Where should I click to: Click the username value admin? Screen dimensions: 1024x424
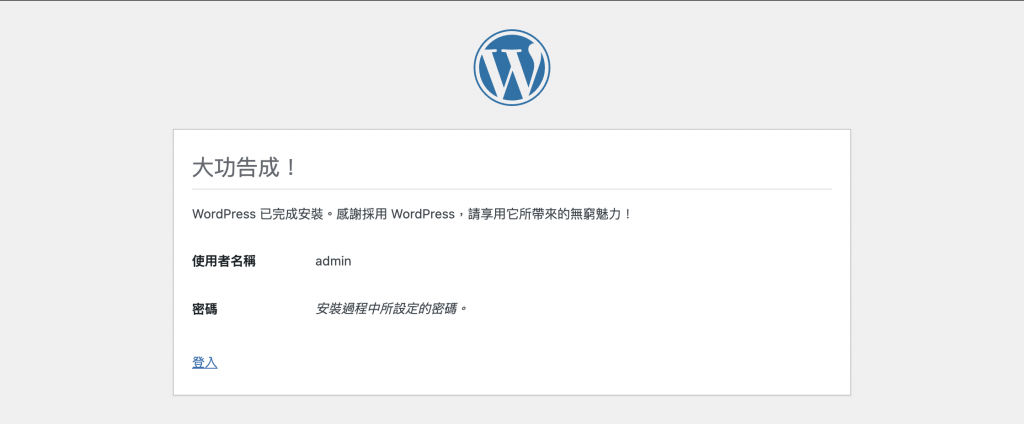(x=333, y=261)
